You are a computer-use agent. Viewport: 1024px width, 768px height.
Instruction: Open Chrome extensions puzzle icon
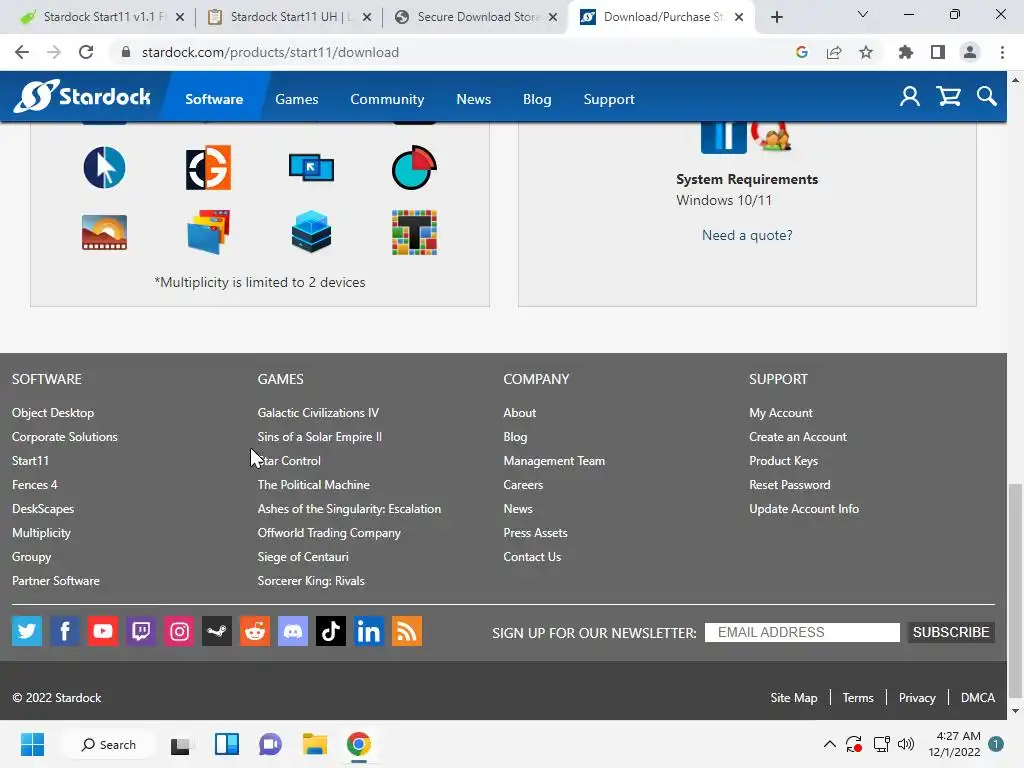905,52
